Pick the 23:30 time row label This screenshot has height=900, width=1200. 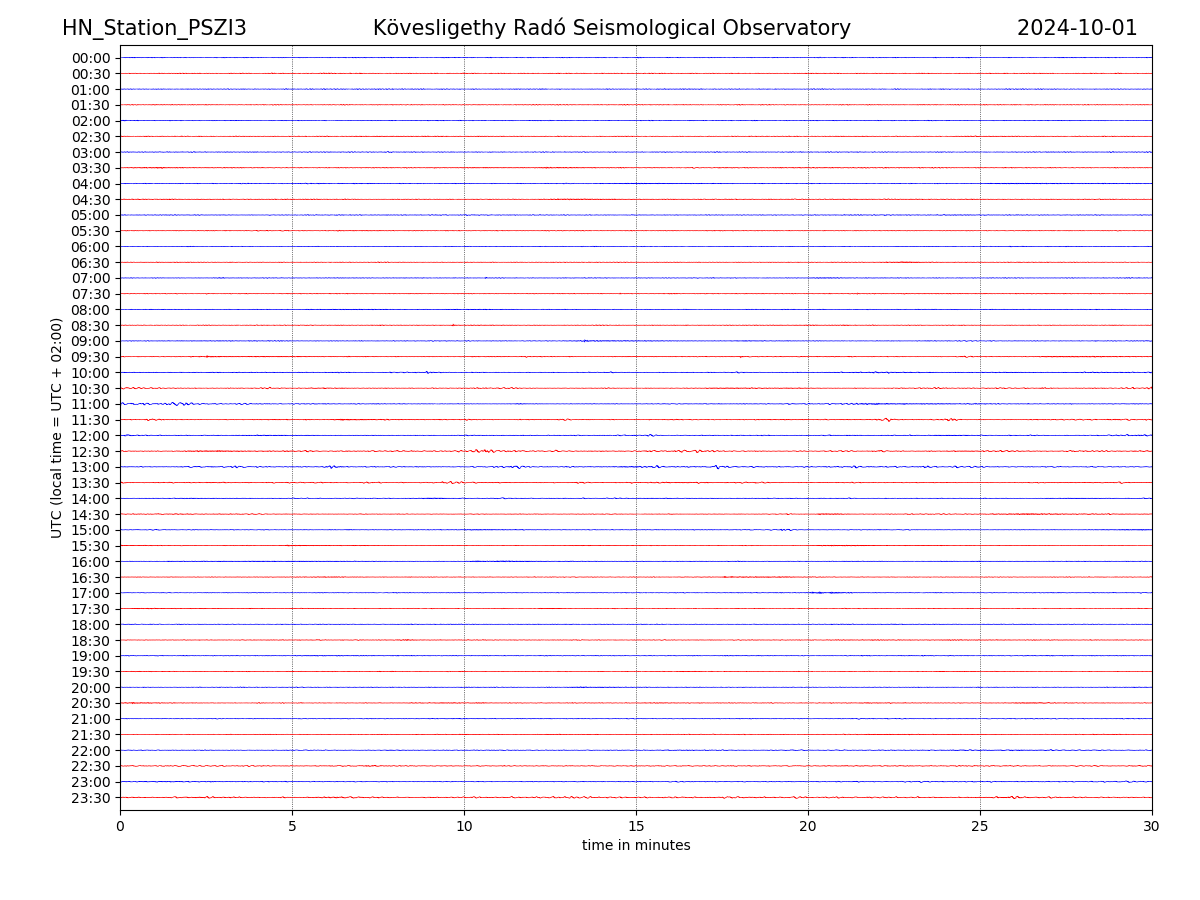pyautogui.click(x=91, y=798)
